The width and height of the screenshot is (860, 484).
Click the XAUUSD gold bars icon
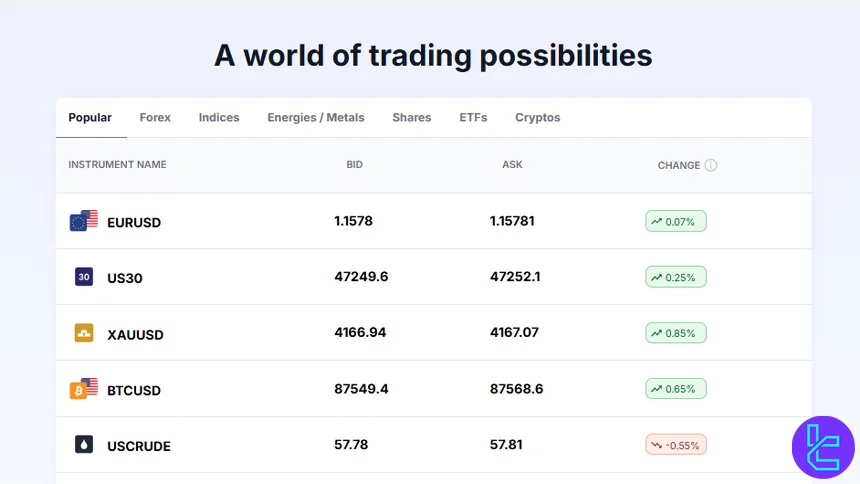(84, 333)
